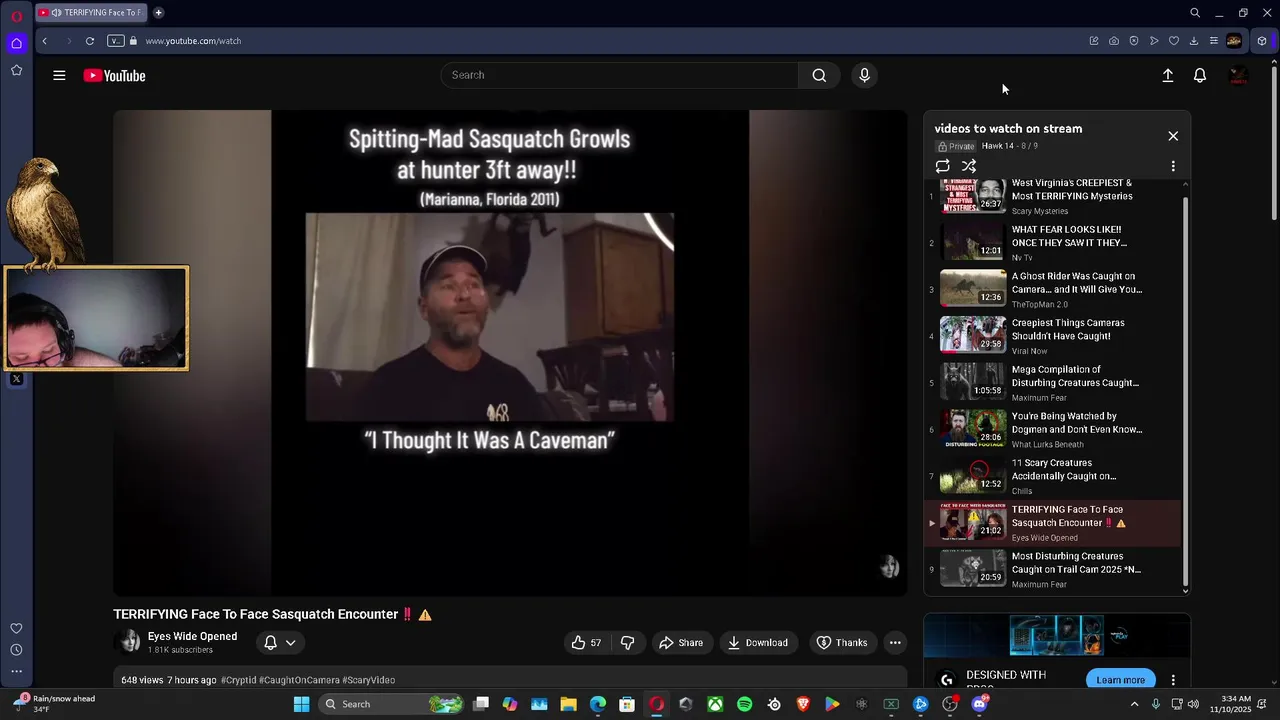The width and height of the screenshot is (1280, 720).
Task: Open the YouTube guide hamburger menu
Action: (x=59, y=75)
